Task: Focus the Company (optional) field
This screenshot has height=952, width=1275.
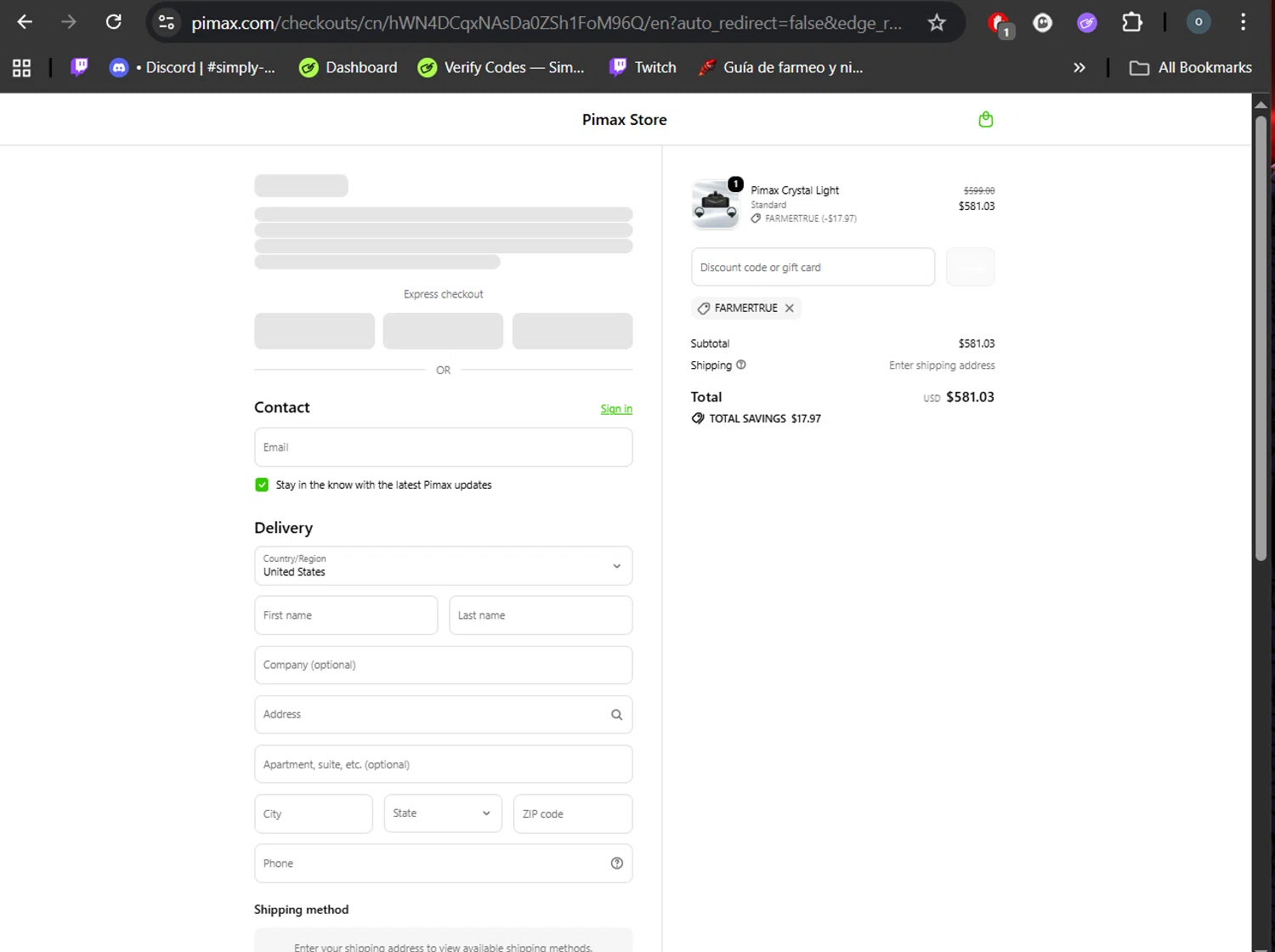Action: (444, 665)
